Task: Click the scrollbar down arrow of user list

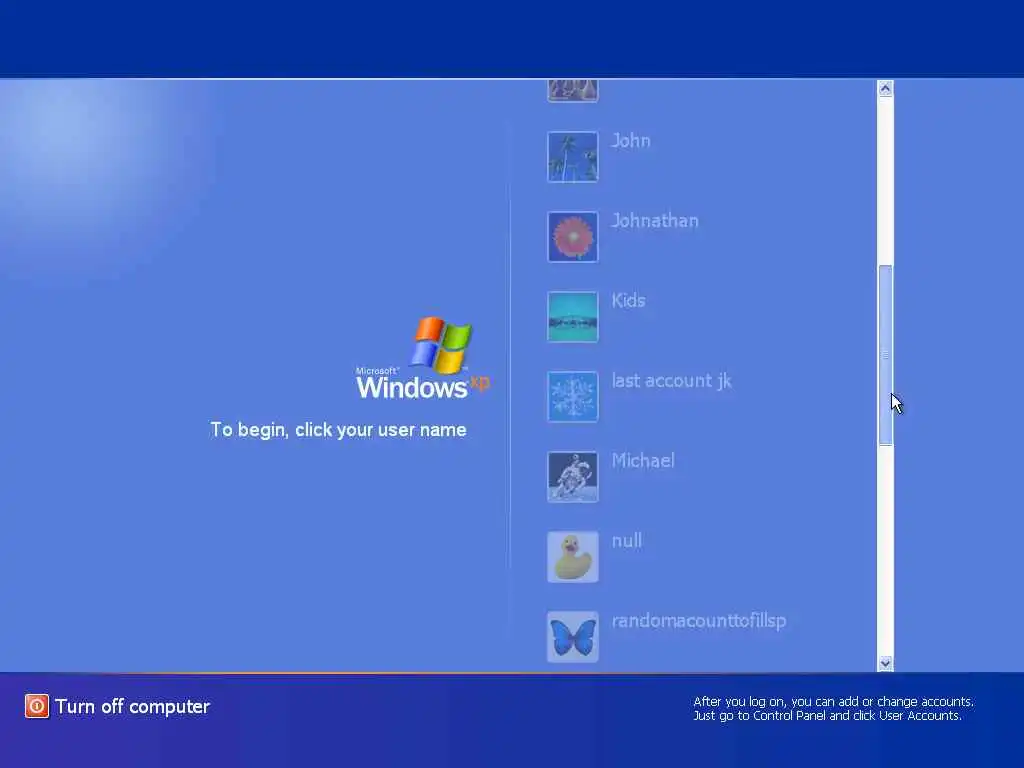Action: (886, 664)
